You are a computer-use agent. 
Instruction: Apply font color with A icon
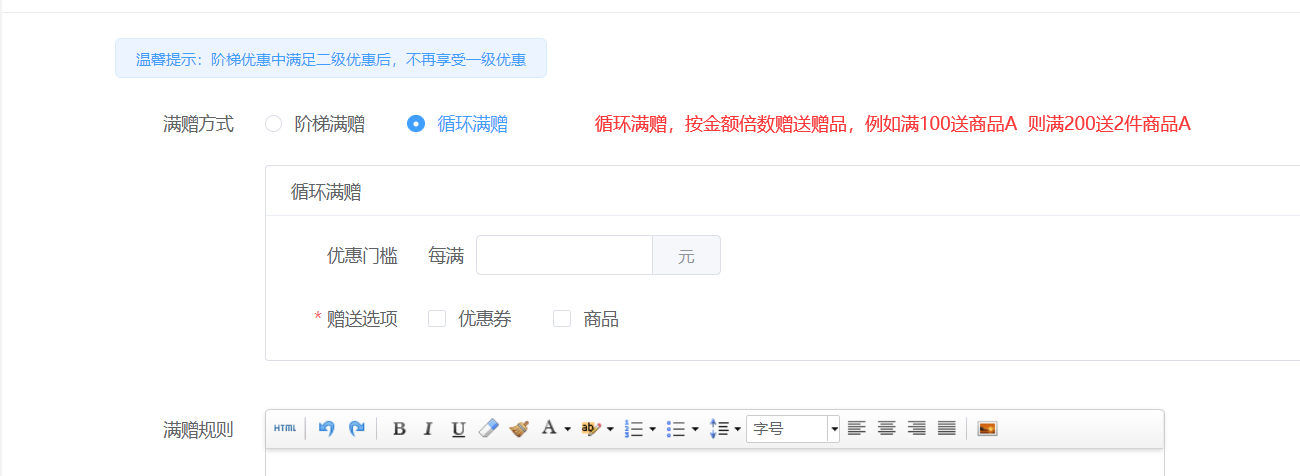coord(549,429)
